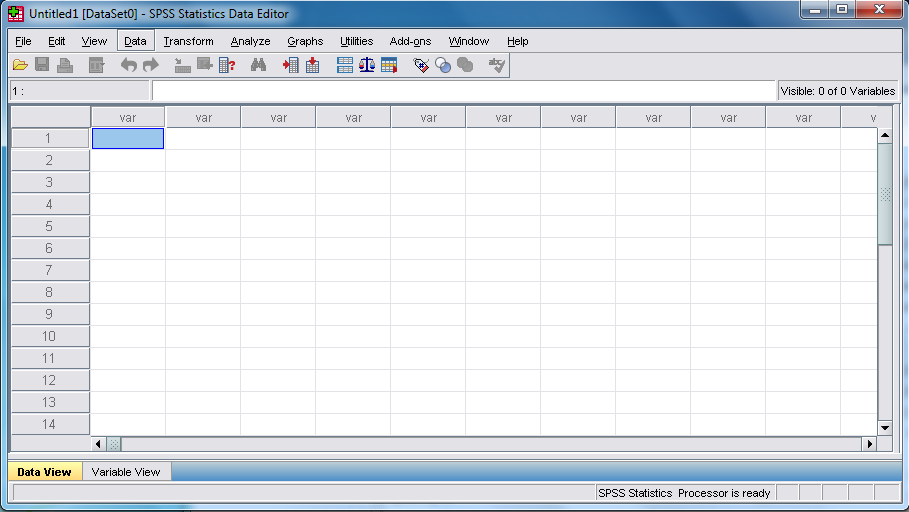
Task: Open the Variables info icon with question mark
Action: pyautogui.click(x=227, y=65)
